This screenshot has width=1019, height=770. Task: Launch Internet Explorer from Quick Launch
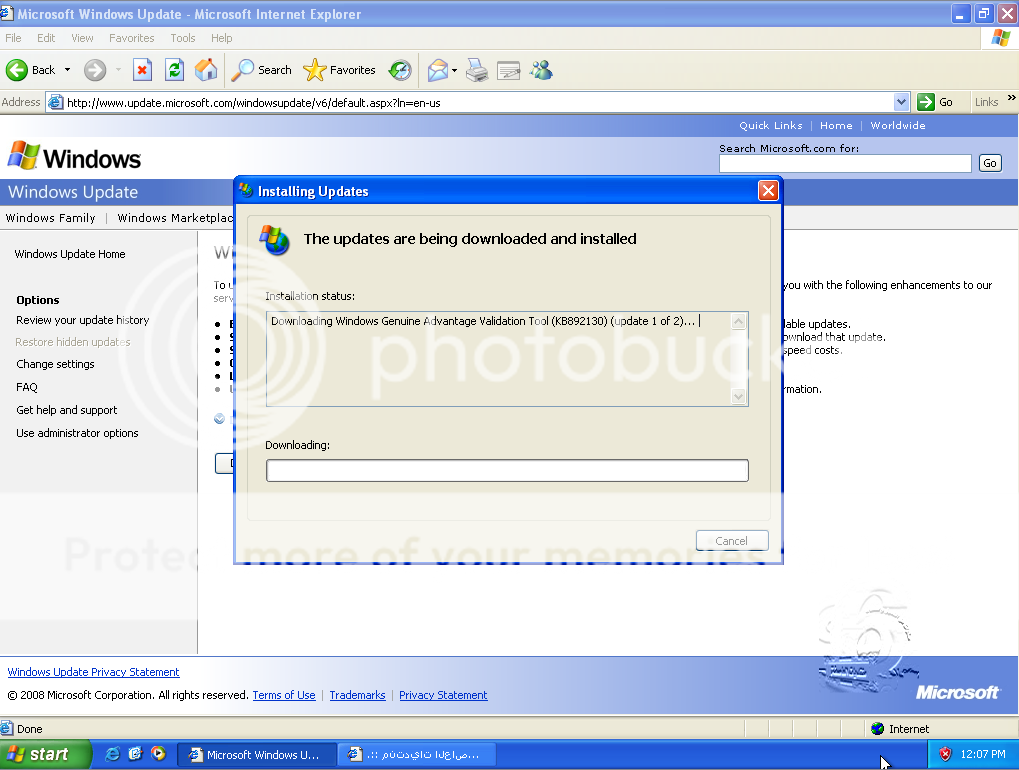(x=112, y=754)
